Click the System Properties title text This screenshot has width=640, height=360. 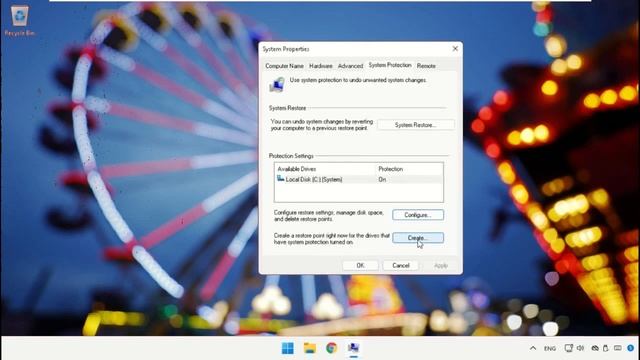pyautogui.click(x=286, y=49)
